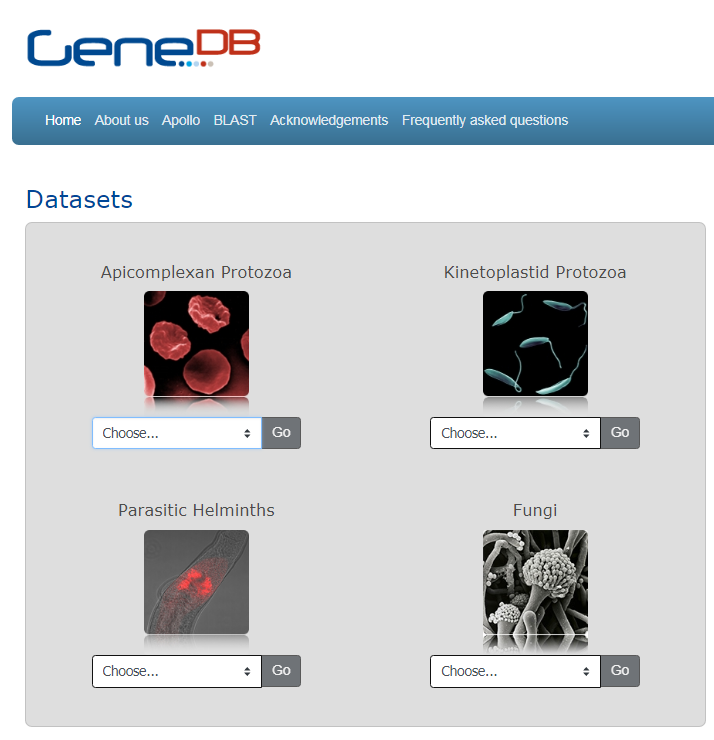Open Frequently asked questions

485,120
